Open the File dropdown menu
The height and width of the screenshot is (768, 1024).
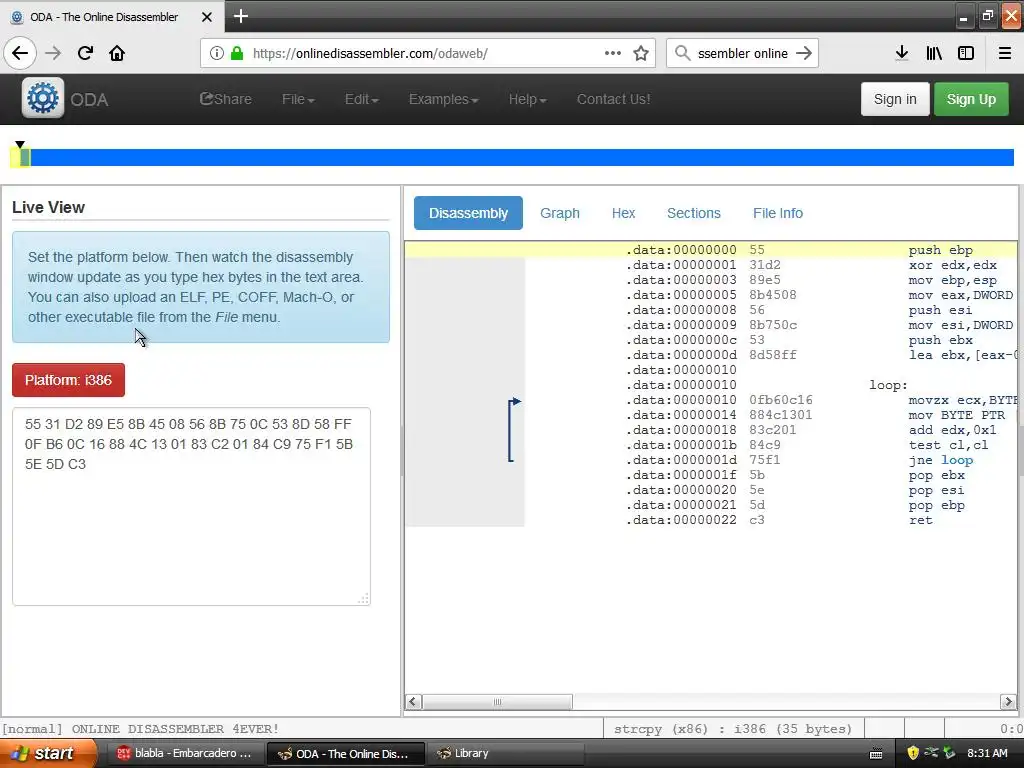pos(298,99)
